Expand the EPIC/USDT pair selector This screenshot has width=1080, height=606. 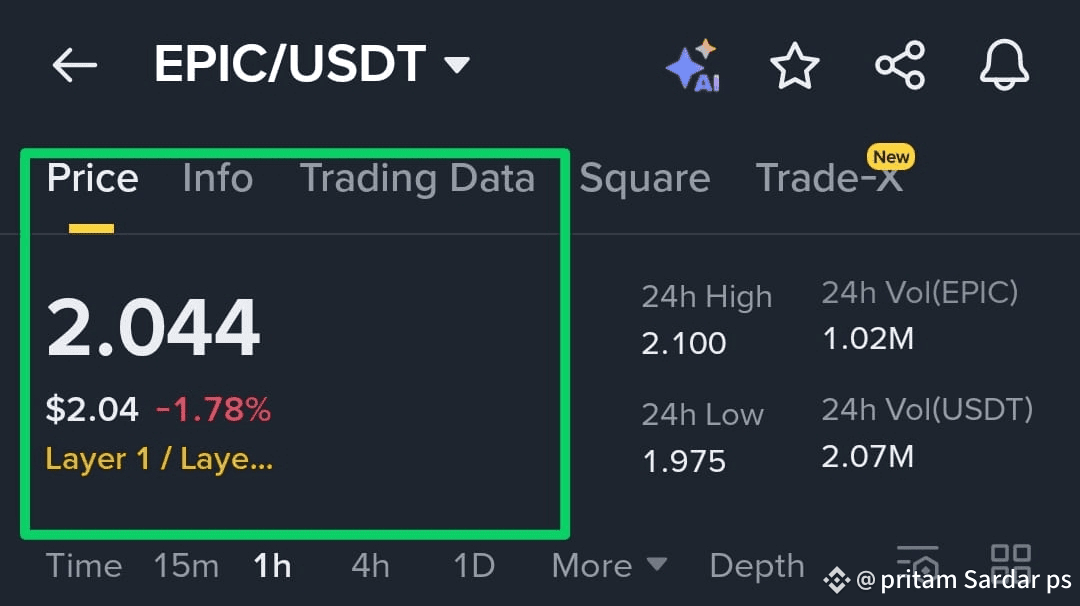(457, 66)
